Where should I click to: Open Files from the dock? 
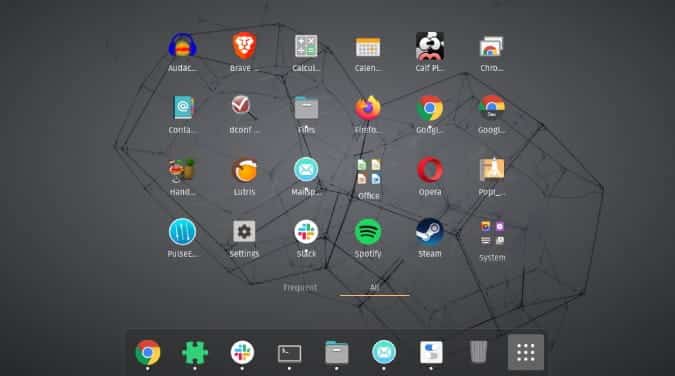tap(337, 352)
